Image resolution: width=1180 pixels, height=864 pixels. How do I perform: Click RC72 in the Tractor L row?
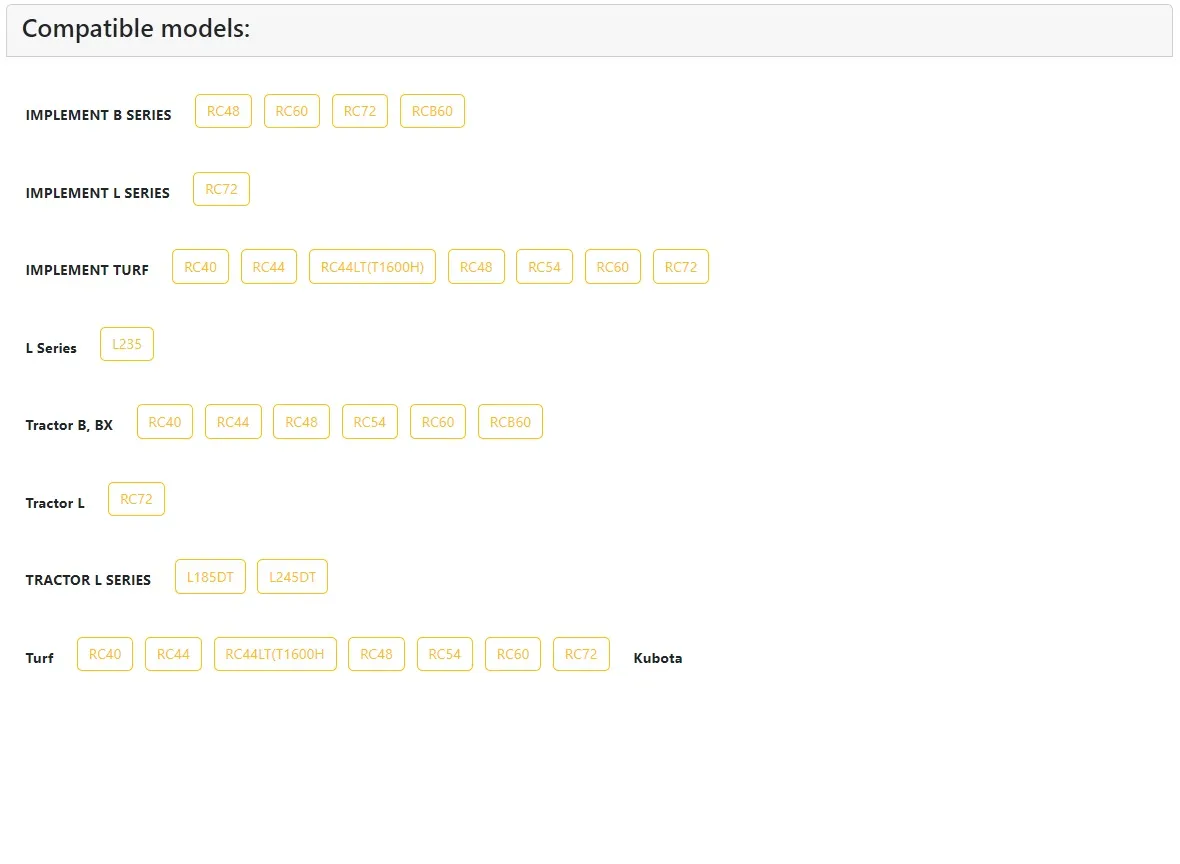[136, 499]
